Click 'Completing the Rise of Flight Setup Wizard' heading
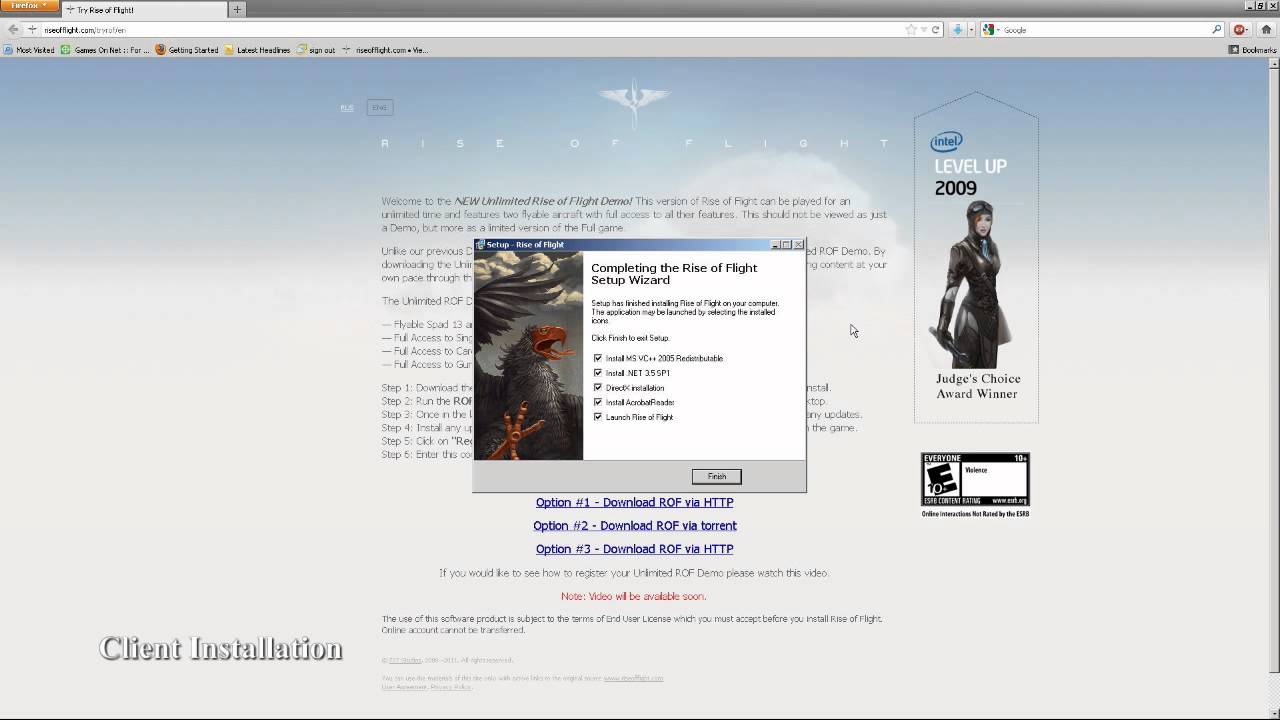Viewport: 1280px width, 720px height. (x=674, y=274)
